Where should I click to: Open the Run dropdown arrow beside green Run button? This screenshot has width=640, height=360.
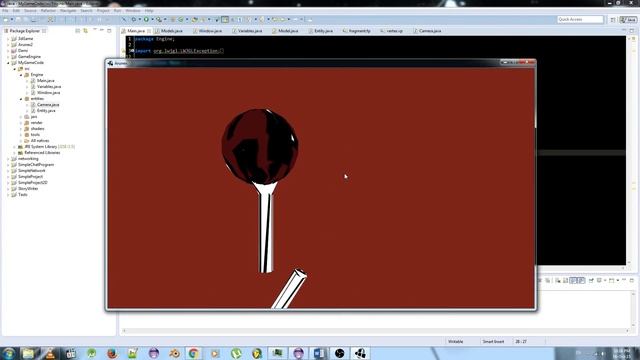click(152, 19)
